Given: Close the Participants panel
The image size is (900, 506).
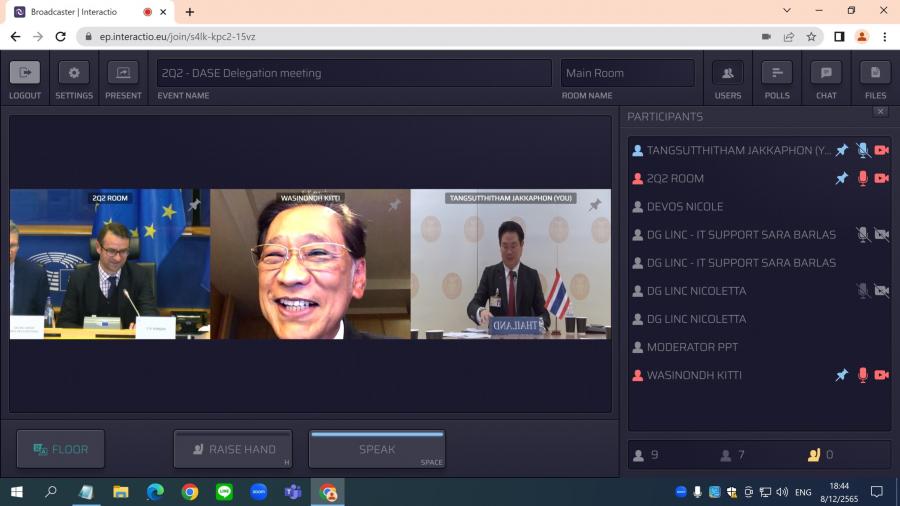Looking at the screenshot, I should pyautogui.click(x=880, y=112).
